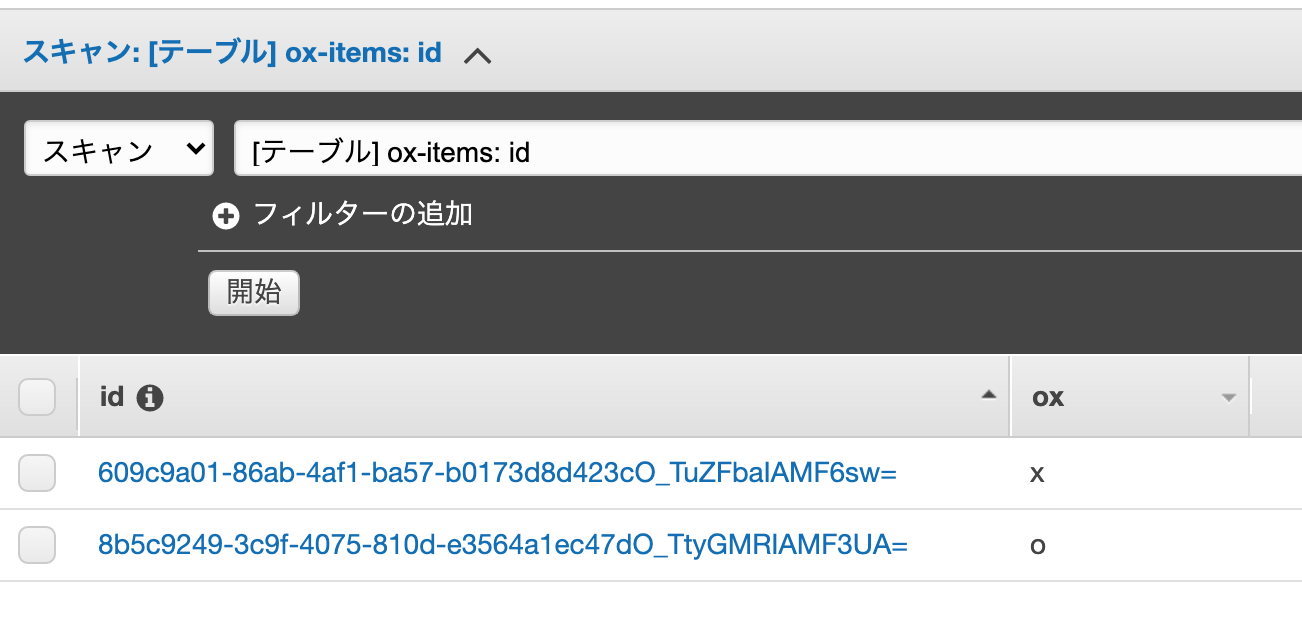Viewport: 1302px width, 644px height.
Task: Open the [テーブル] ox-items: id selector
Action: 768,148
